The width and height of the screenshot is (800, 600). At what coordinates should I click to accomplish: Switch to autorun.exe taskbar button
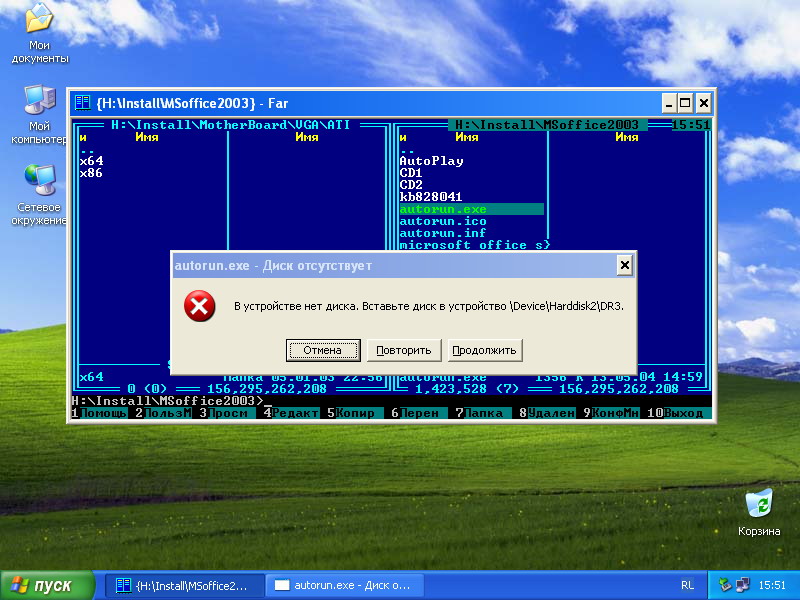pyautogui.click(x=345, y=585)
